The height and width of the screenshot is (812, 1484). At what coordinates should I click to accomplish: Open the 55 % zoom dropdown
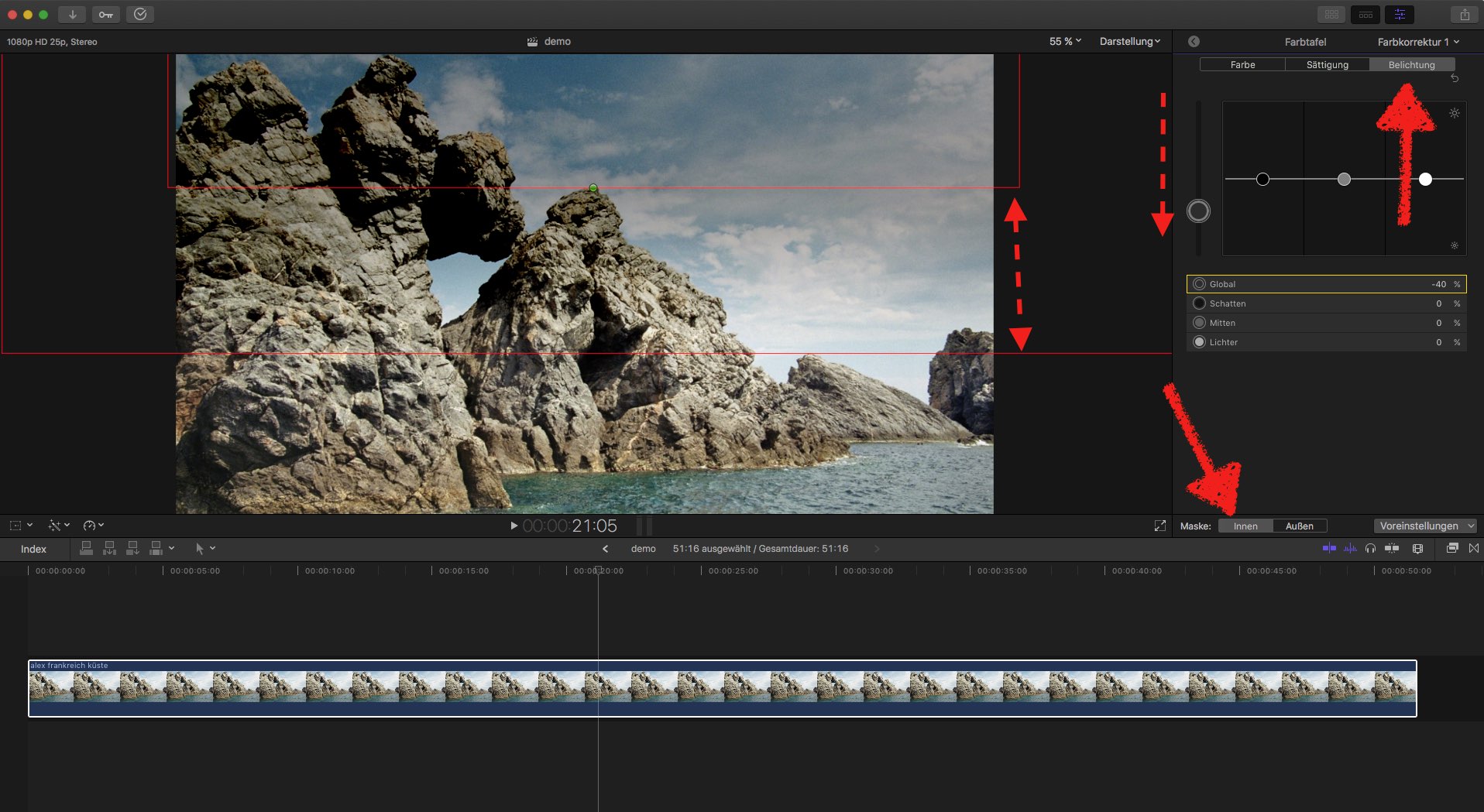(1065, 42)
